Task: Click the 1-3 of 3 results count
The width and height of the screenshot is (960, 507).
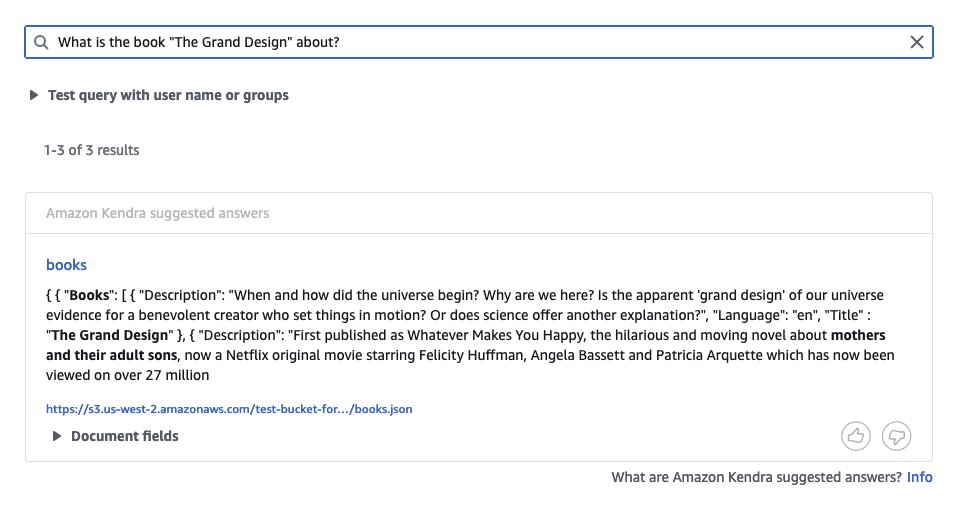Action: [91, 150]
